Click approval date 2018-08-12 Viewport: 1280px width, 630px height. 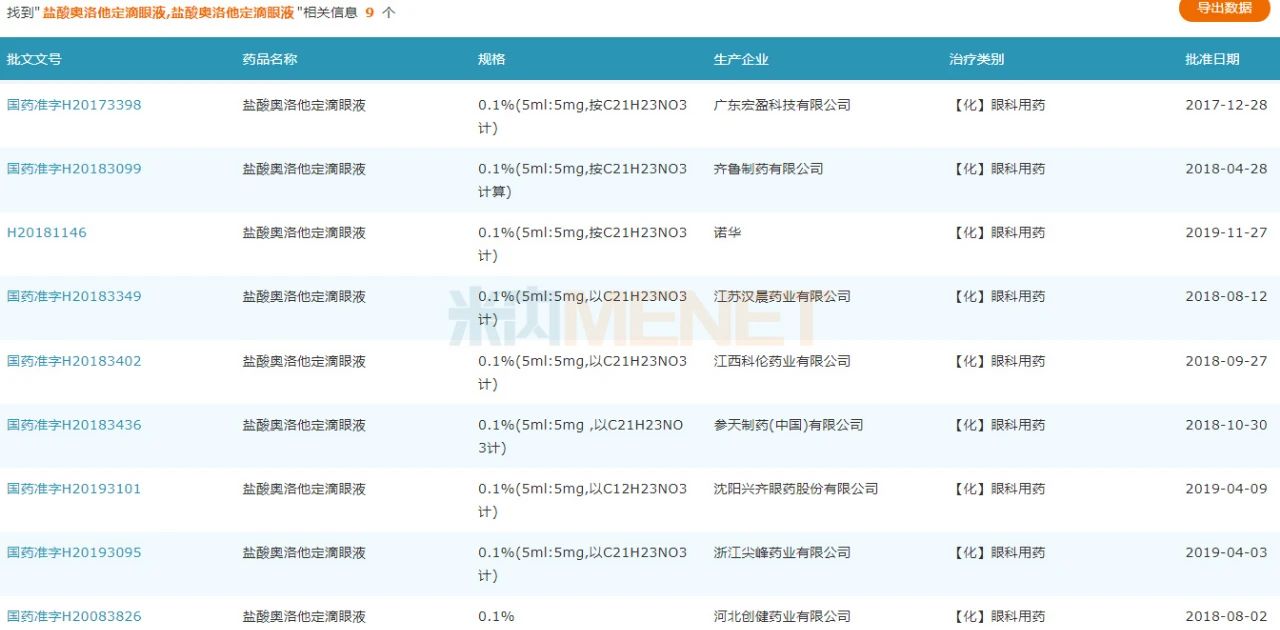[1226, 297]
